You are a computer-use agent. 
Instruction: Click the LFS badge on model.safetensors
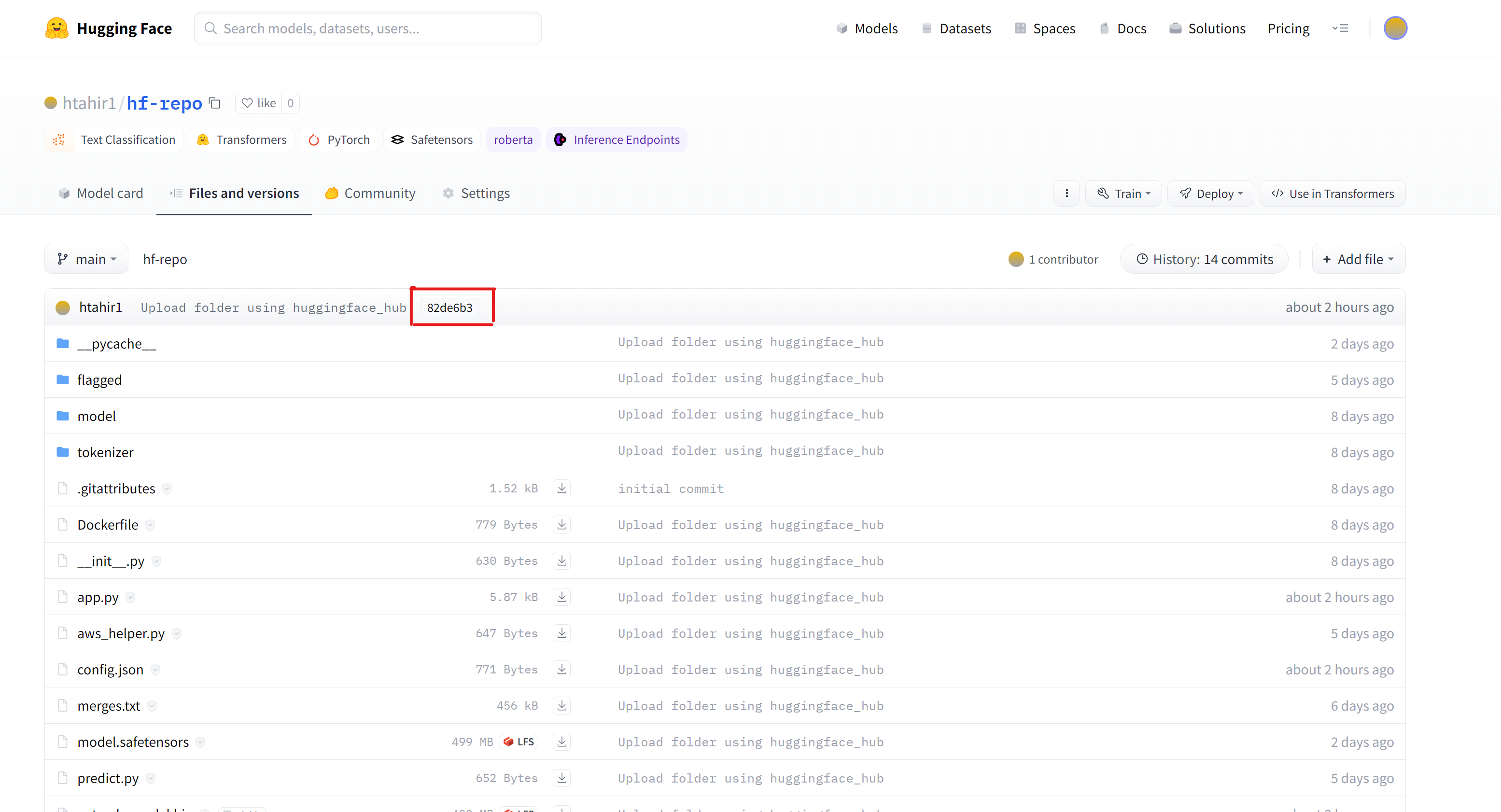[519, 742]
